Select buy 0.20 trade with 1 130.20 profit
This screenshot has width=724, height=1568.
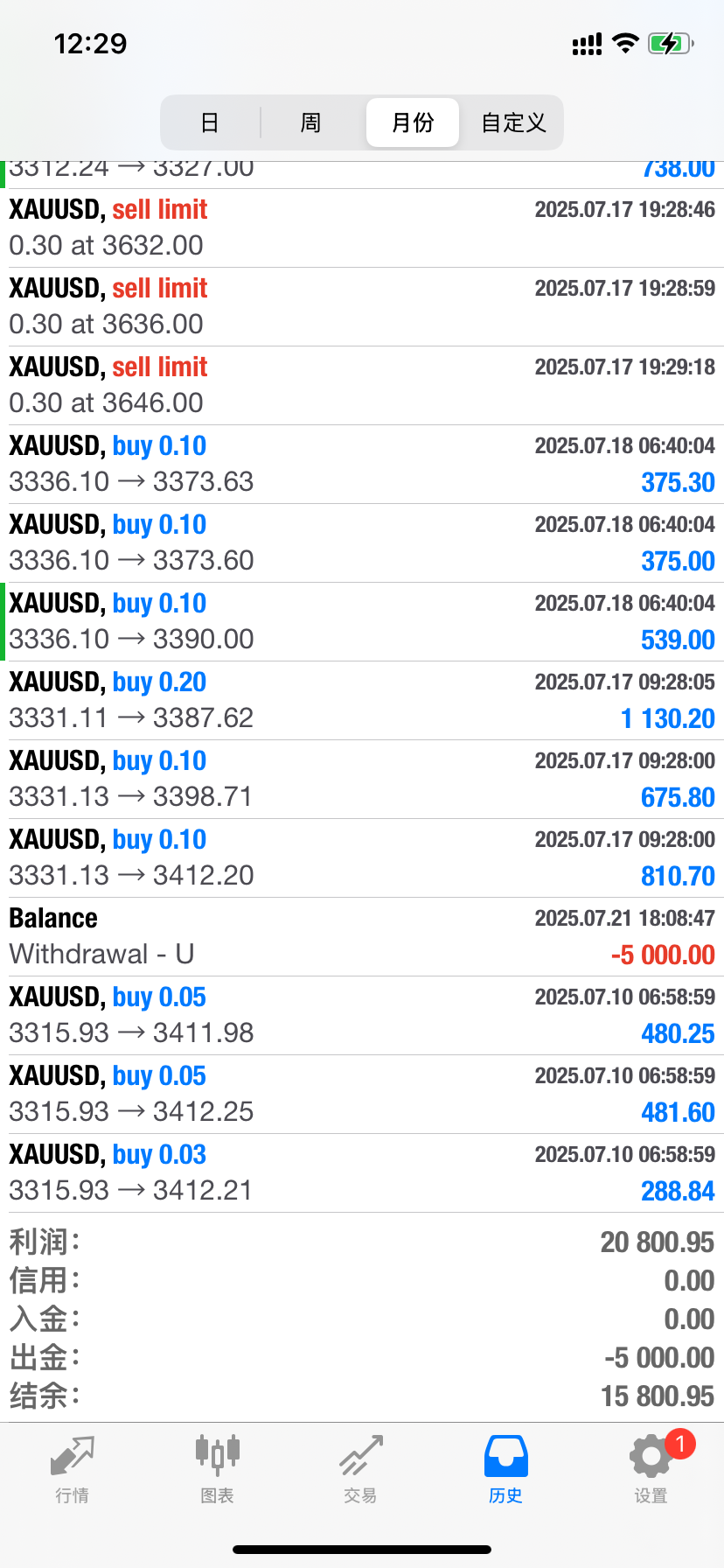(x=362, y=700)
